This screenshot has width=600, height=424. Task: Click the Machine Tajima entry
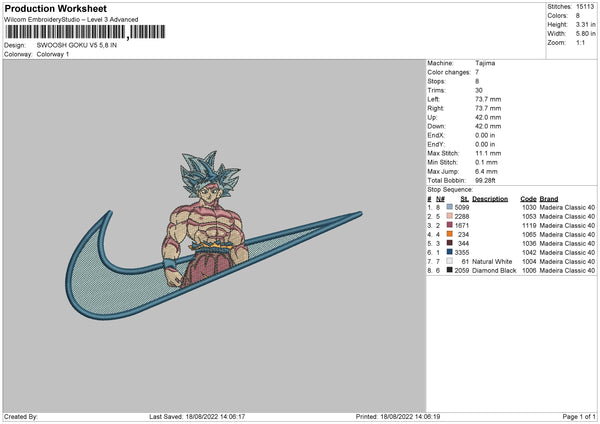click(x=485, y=63)
